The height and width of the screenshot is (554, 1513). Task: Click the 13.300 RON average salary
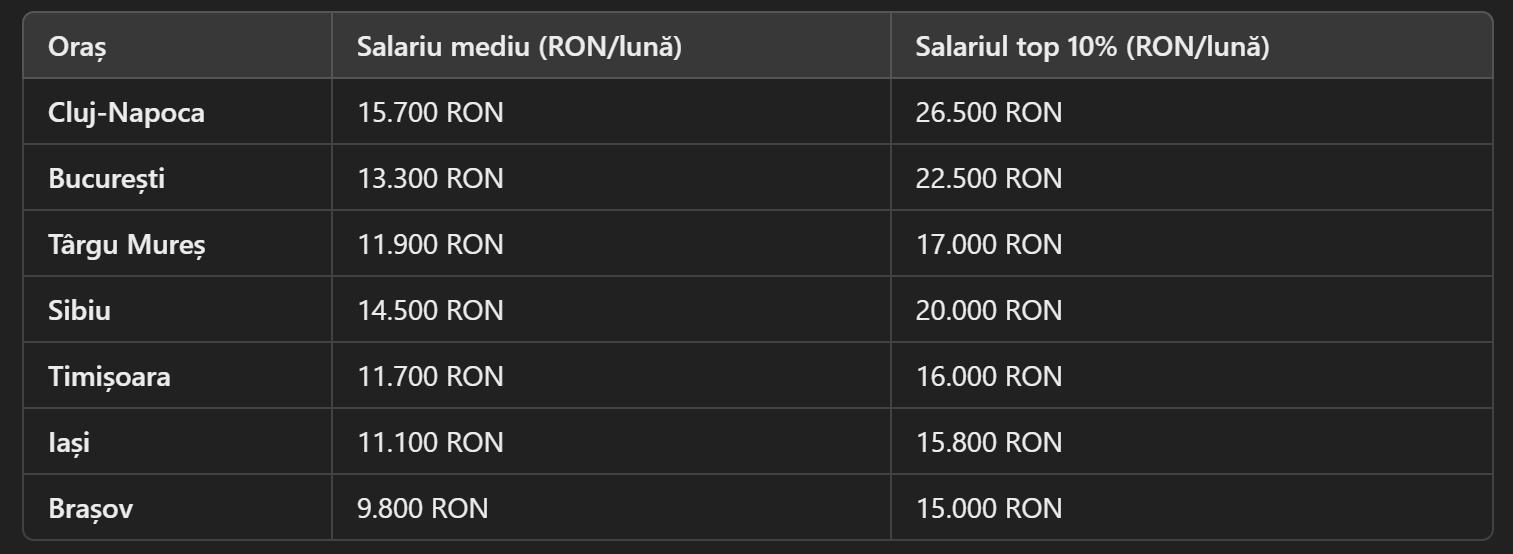click(x=430, y=179)
